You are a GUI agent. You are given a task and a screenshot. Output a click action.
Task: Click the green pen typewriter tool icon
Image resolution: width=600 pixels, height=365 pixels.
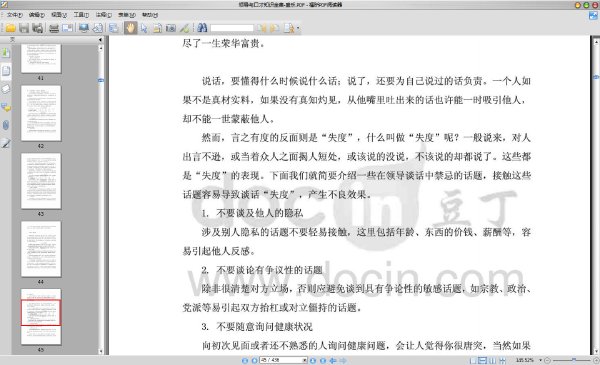tap(184, 28)
